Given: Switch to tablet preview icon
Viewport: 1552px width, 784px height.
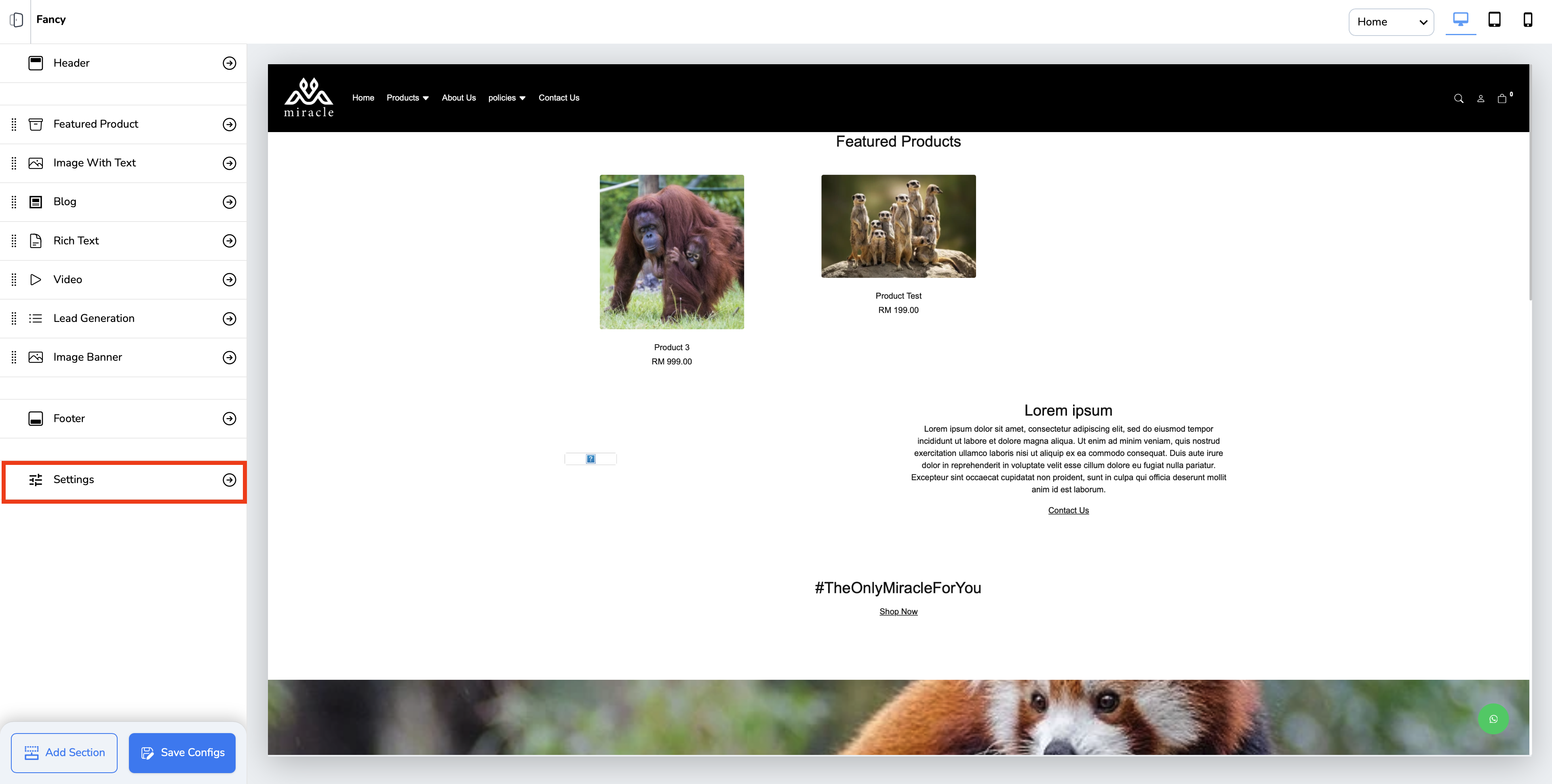Looking at the screenshot, I should tap(1494, 20).
